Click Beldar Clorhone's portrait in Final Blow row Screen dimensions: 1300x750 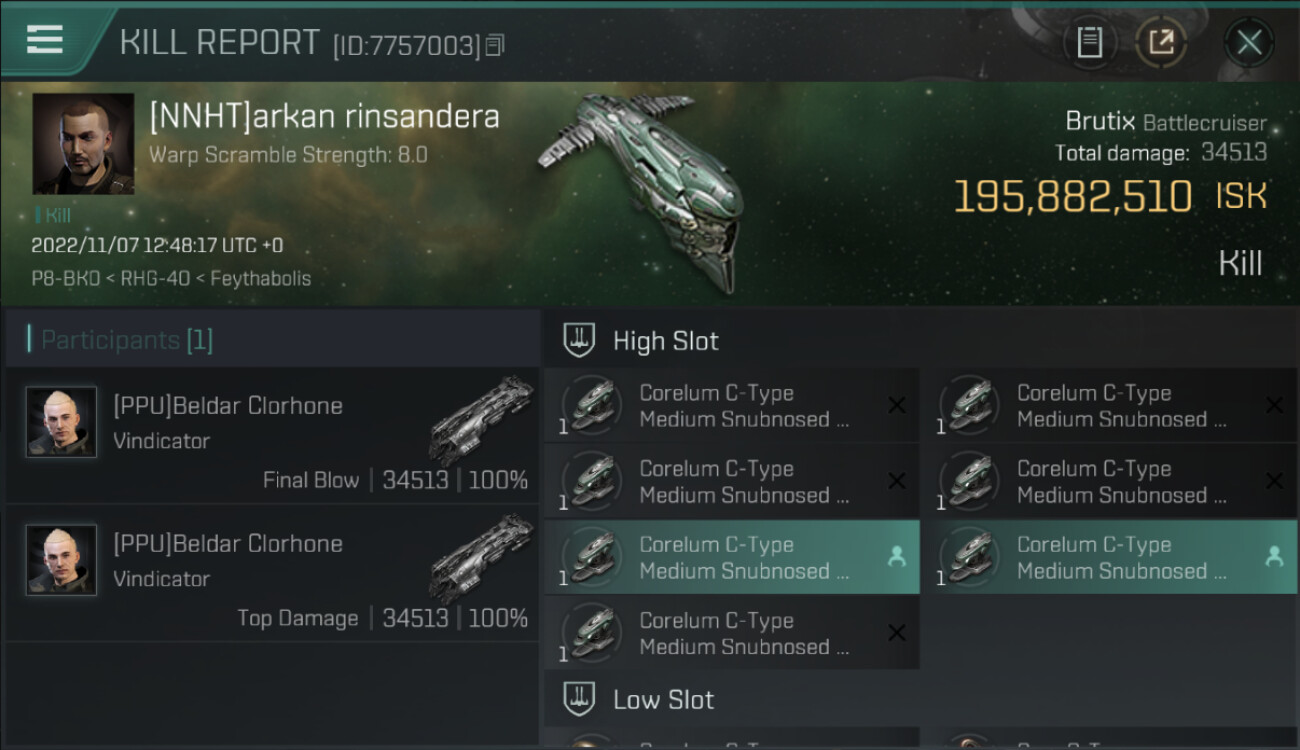[62, 422]
